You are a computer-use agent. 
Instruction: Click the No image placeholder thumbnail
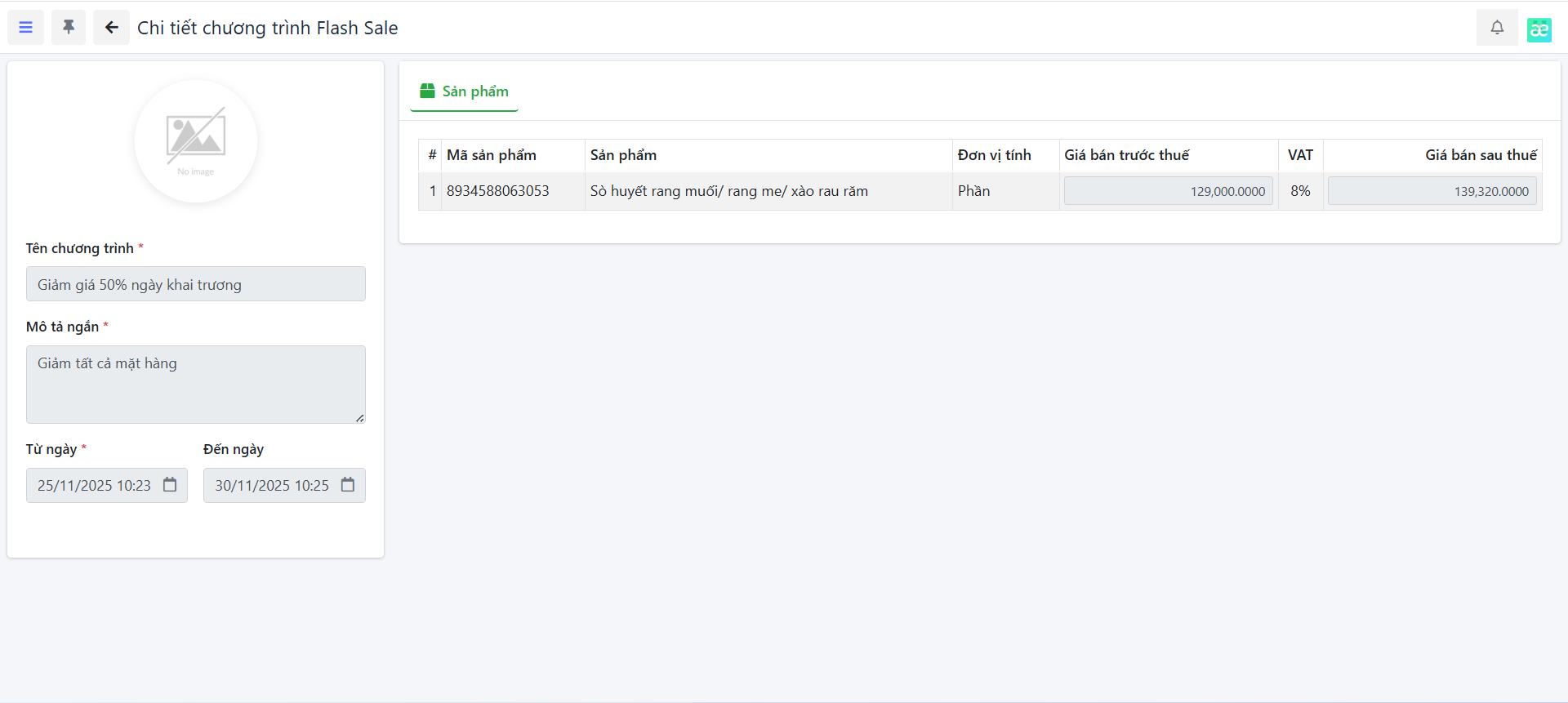[x=196, y=140]
